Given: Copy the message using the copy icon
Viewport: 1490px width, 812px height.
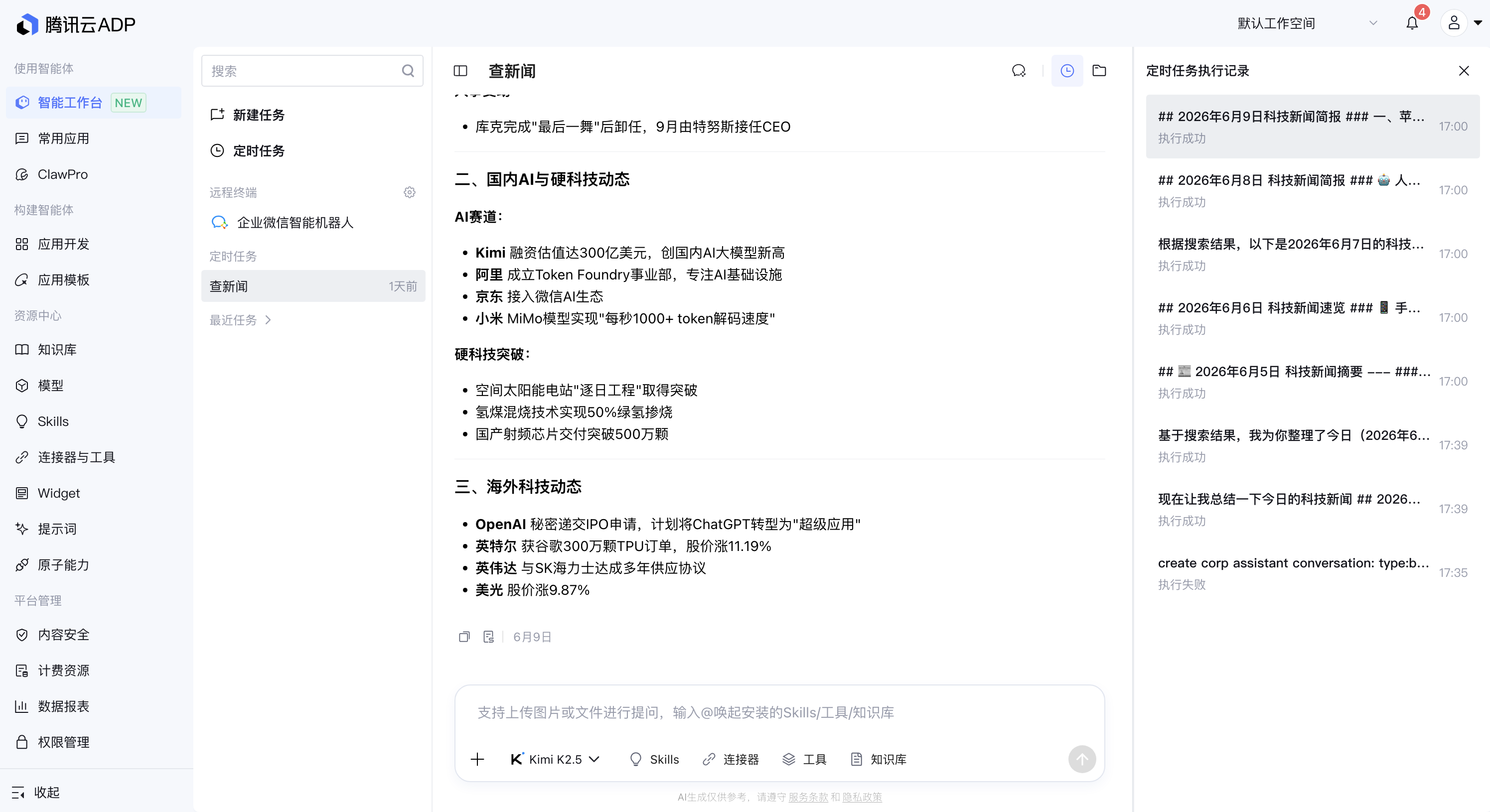Looking at the screenshot, I should pos(464,637).
